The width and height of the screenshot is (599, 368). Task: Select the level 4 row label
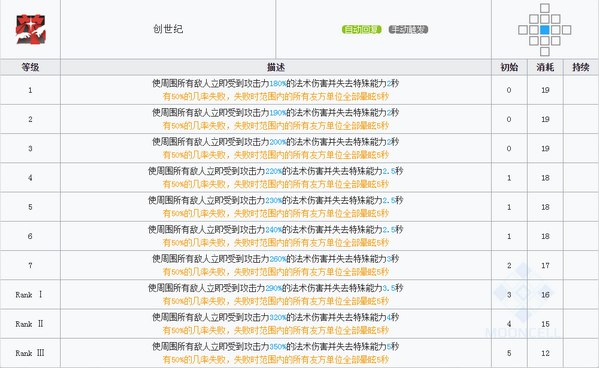point(30,178)
